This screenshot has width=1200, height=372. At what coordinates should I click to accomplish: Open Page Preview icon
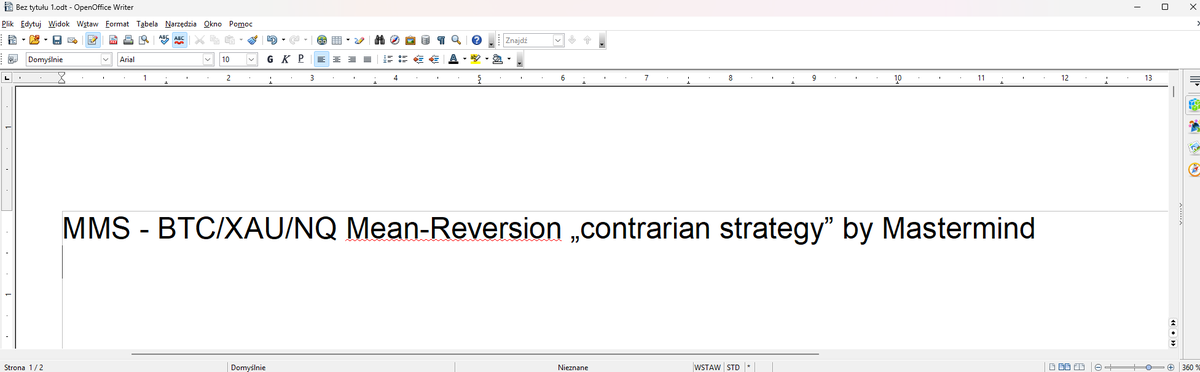point(144,40)
